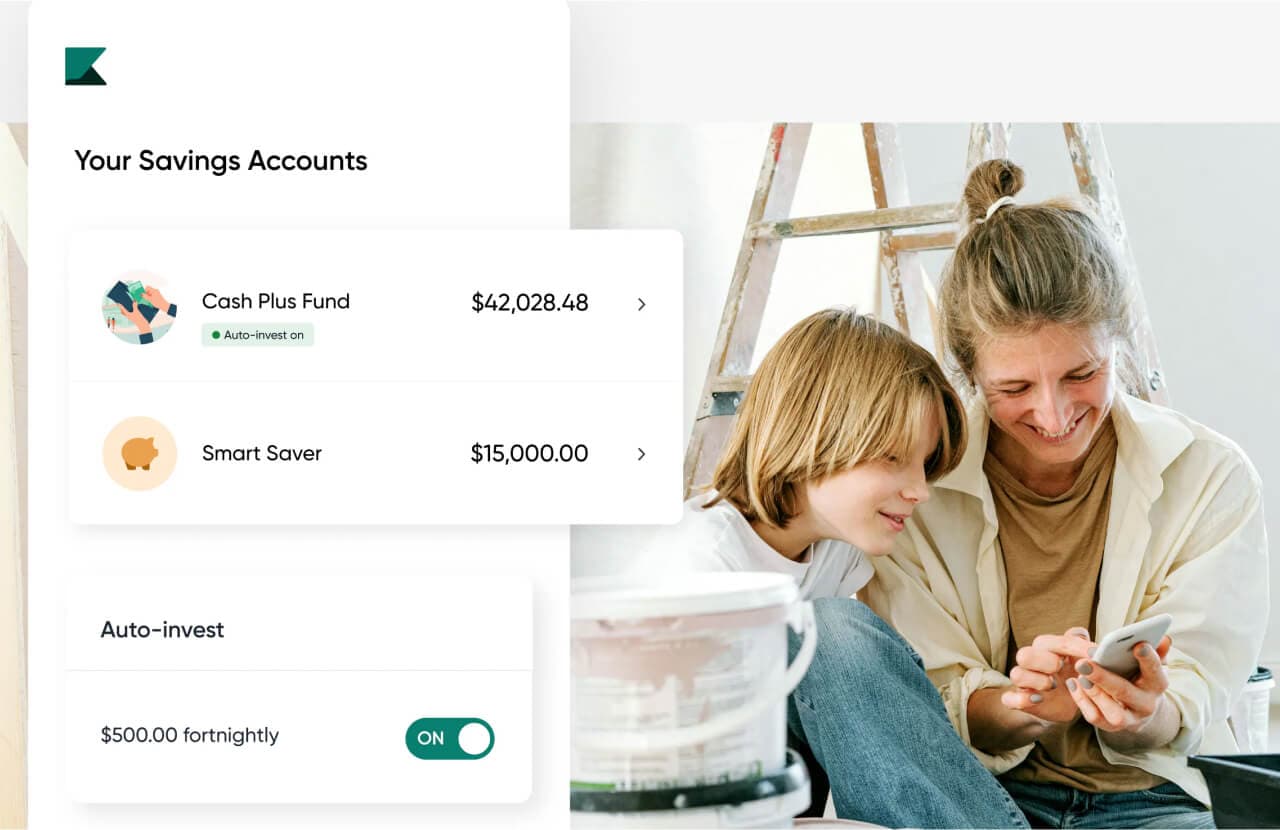The width and height of the screenshot is (1280, 830).
Task: Click the Your Savings Accounts heading
Action: tap(221, 161)
